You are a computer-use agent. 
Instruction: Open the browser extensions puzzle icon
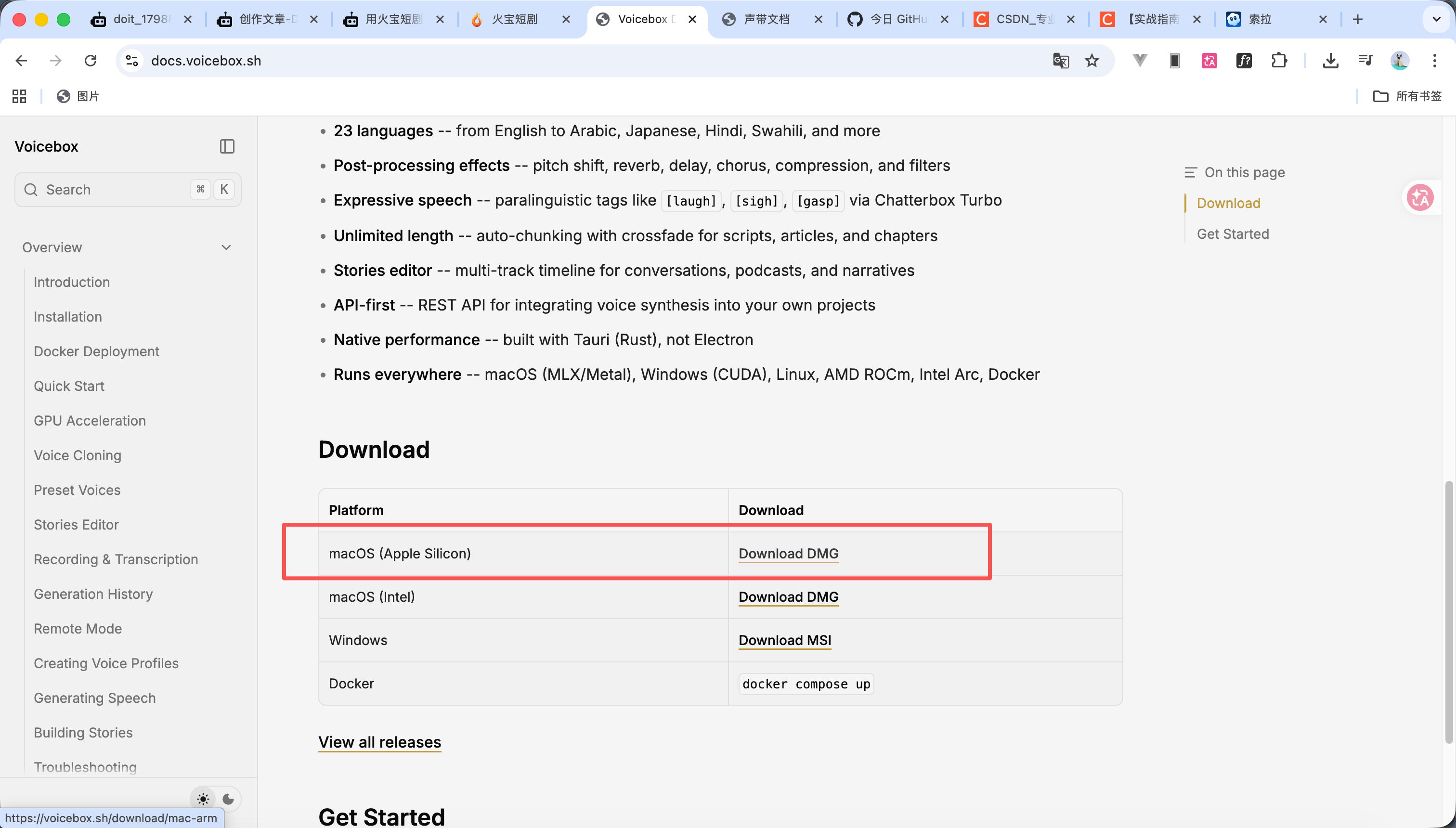[x=1279, y=61]
